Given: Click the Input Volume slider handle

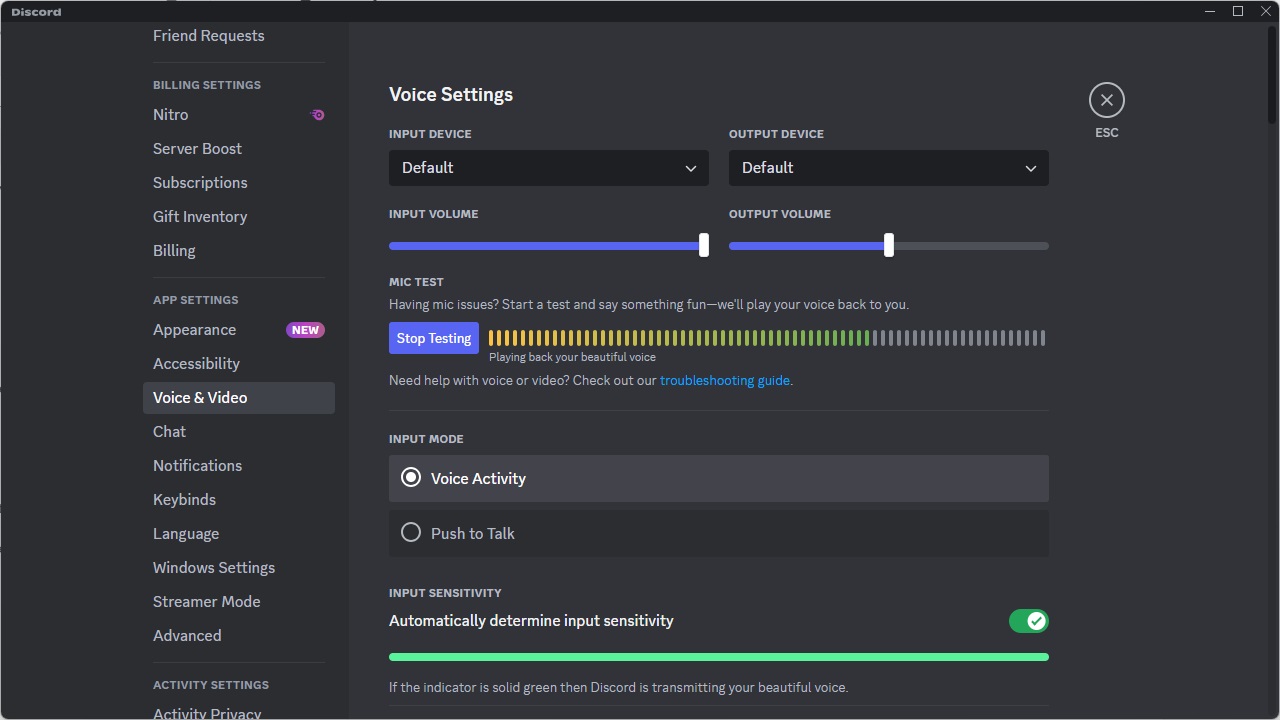Looking at the screenshot, I should pyautogui.click(x=704, y=246).
